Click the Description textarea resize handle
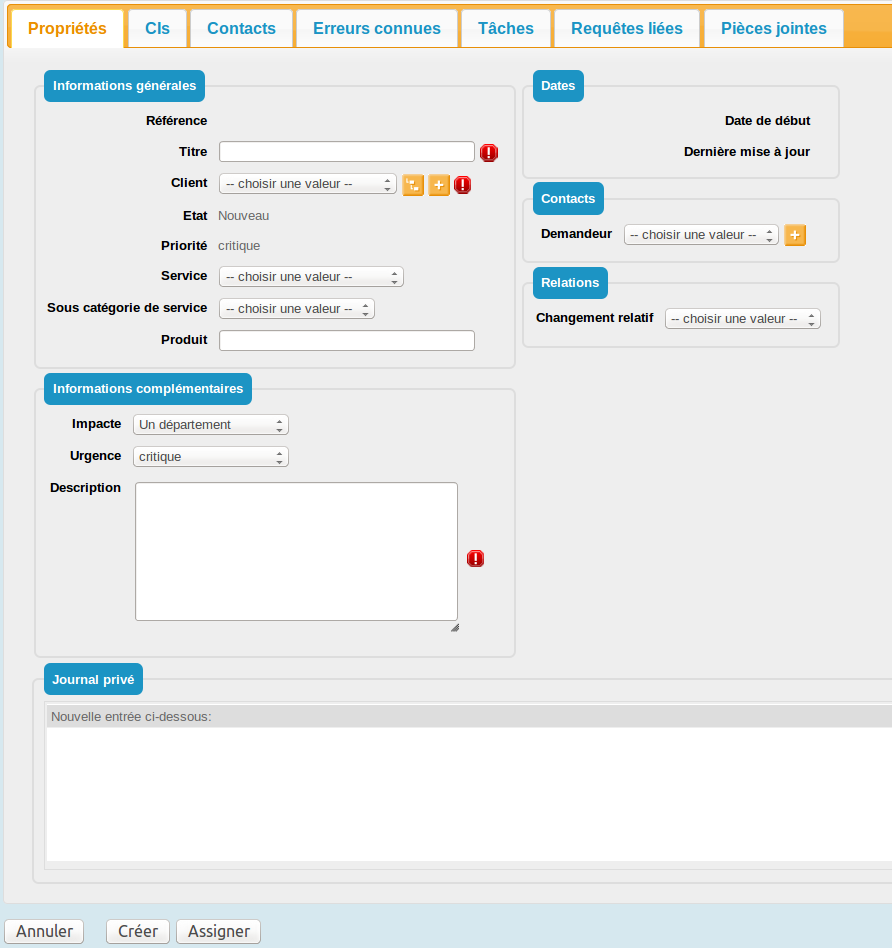Screen dimensions: 892x948 pos(454,627)
